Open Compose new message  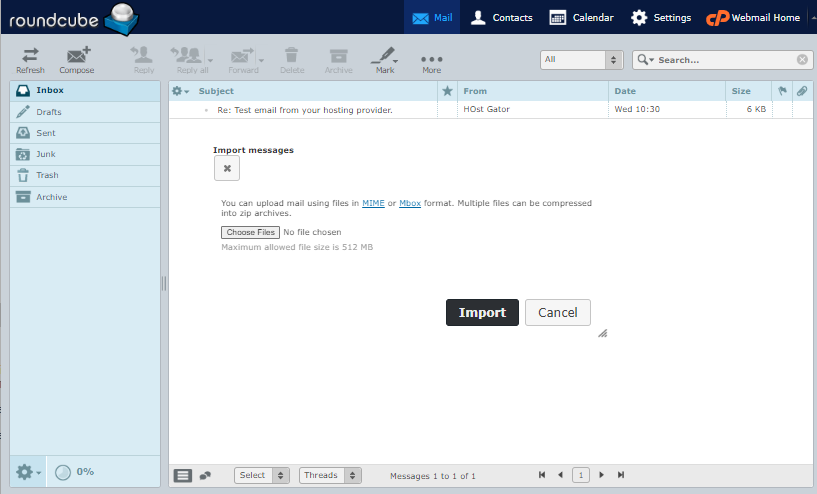(x=77, y=60)
